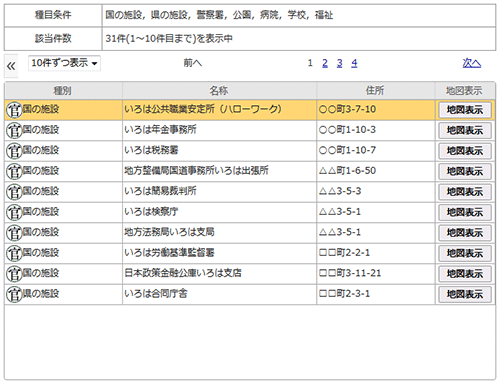Show map for いろは合同庁舎
500x384 pixels.
pos(465,295)
